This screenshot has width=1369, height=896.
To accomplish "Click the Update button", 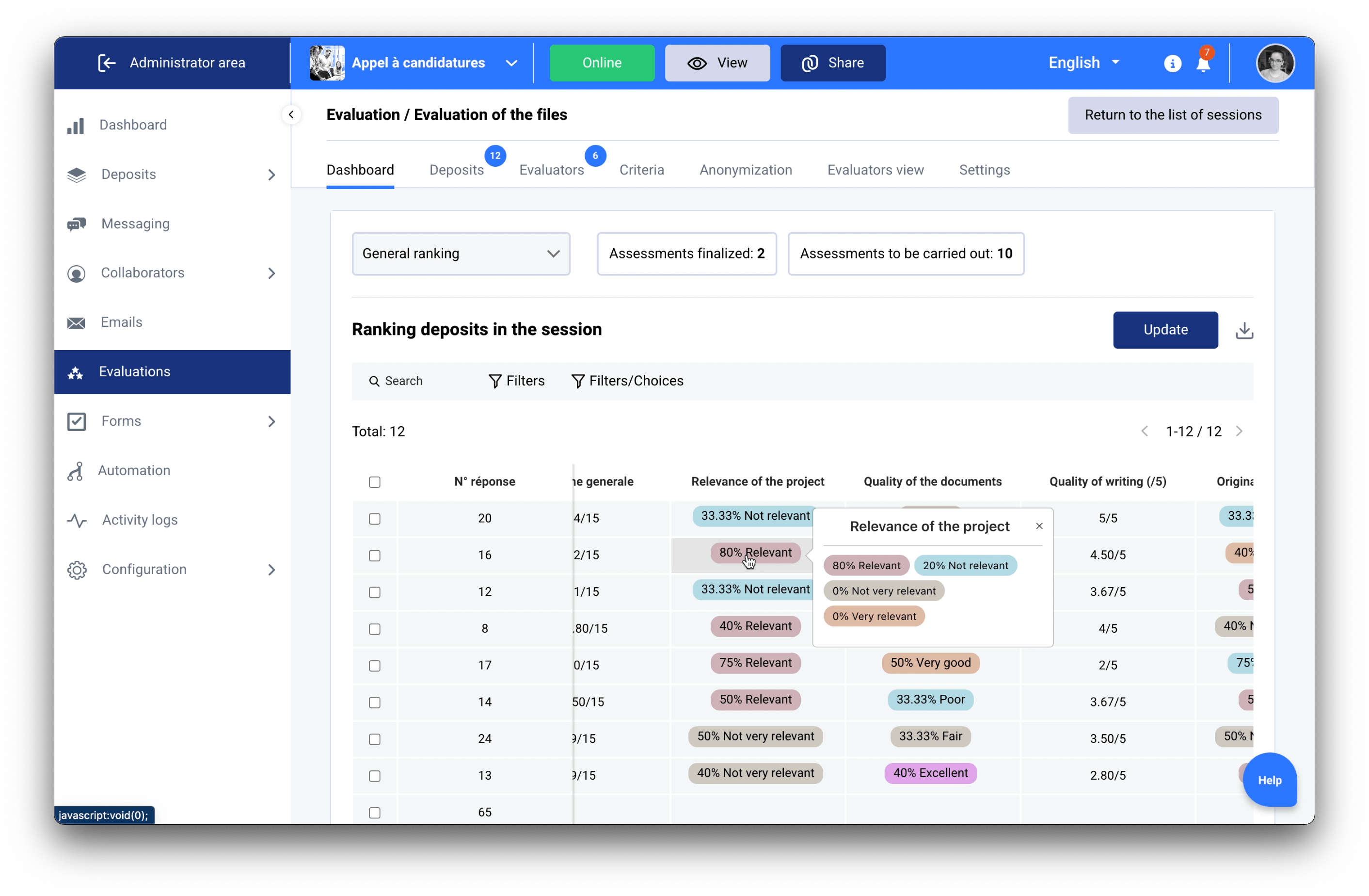I will [1165, 330].
